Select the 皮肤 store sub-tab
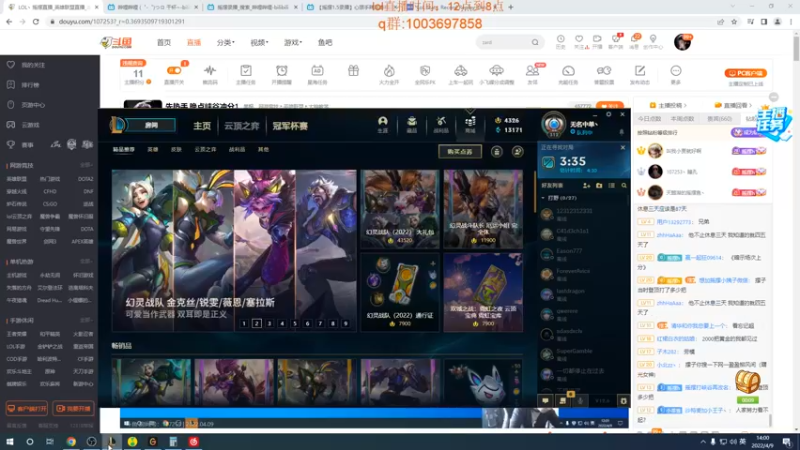Viewport: 800px width, 450px height. click(176, 149)
